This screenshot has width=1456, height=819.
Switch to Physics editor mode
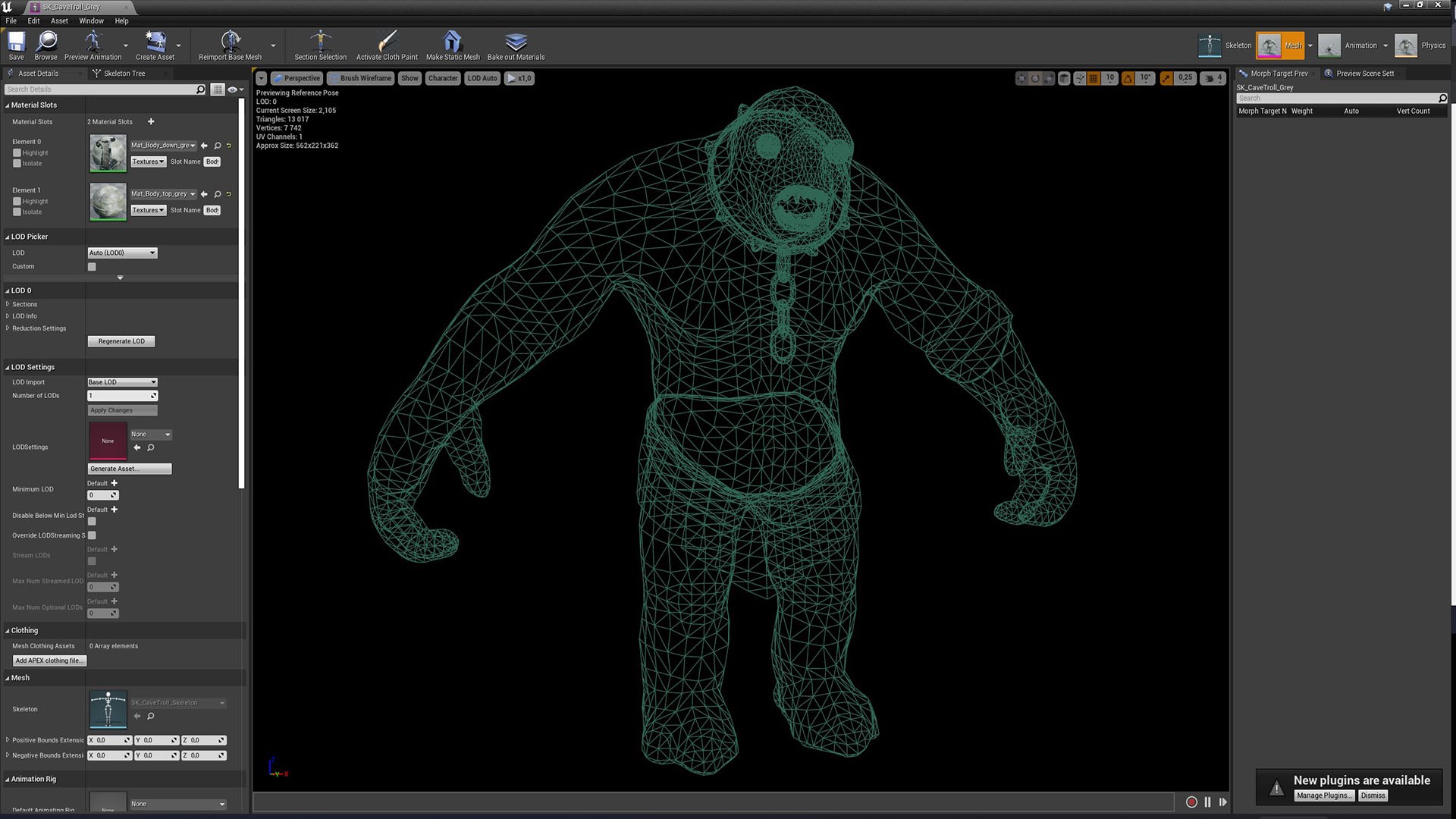1420,45
